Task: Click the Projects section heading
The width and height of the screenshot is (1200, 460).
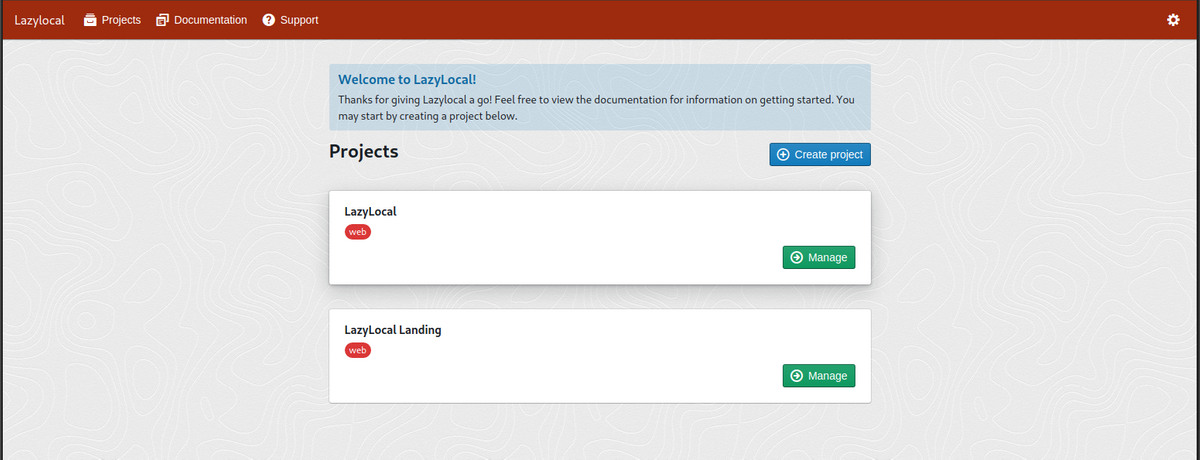Action: point(364,152)
